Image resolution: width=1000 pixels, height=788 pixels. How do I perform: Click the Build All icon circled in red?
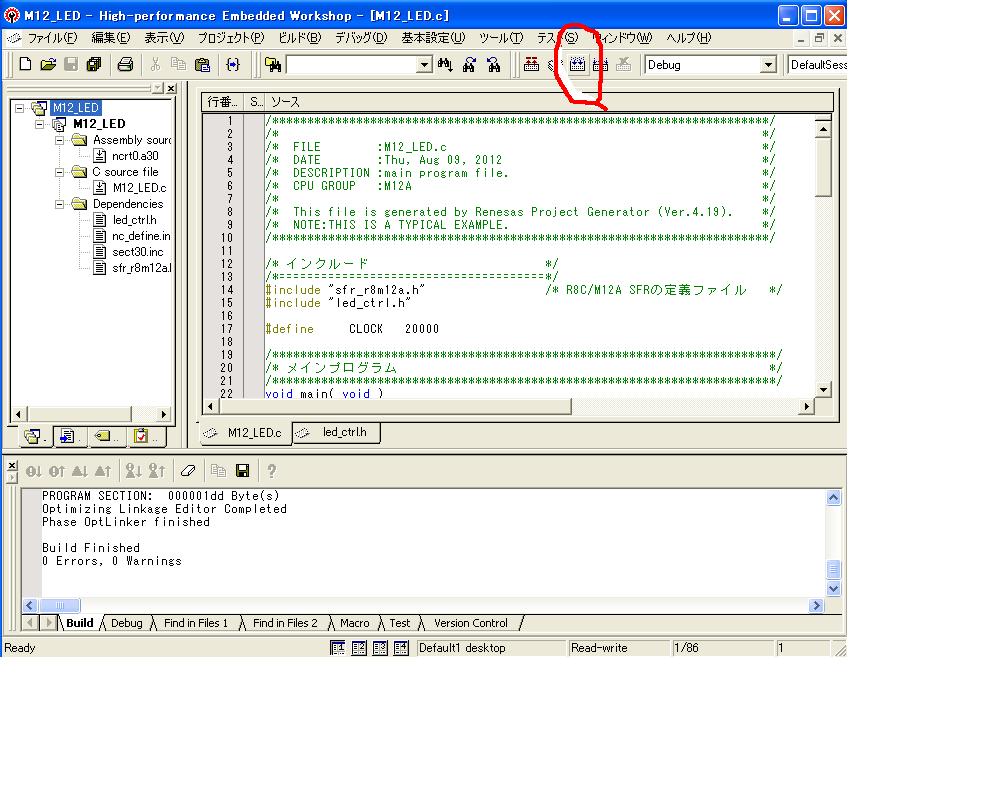(x=578, y=65)
